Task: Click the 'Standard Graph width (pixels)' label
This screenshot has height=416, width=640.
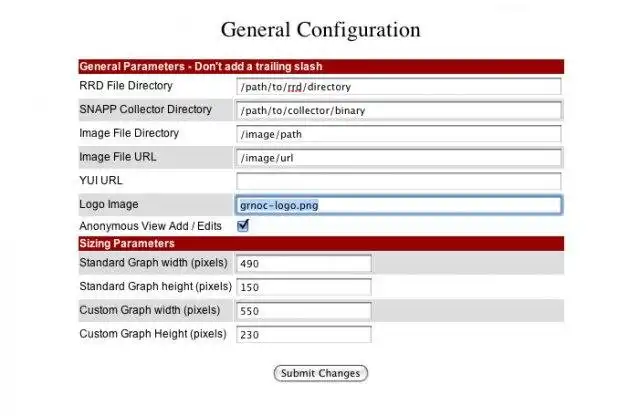Action: point(153,263)
